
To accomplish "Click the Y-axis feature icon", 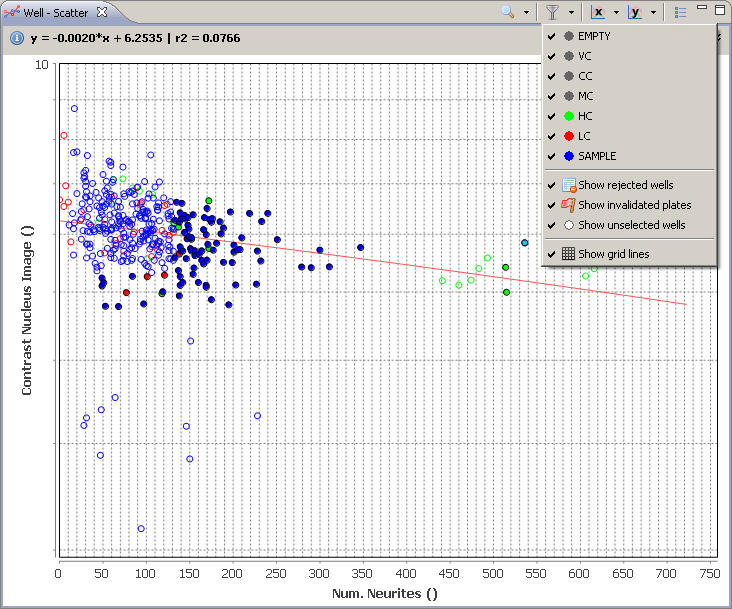I will coord(635,12).
